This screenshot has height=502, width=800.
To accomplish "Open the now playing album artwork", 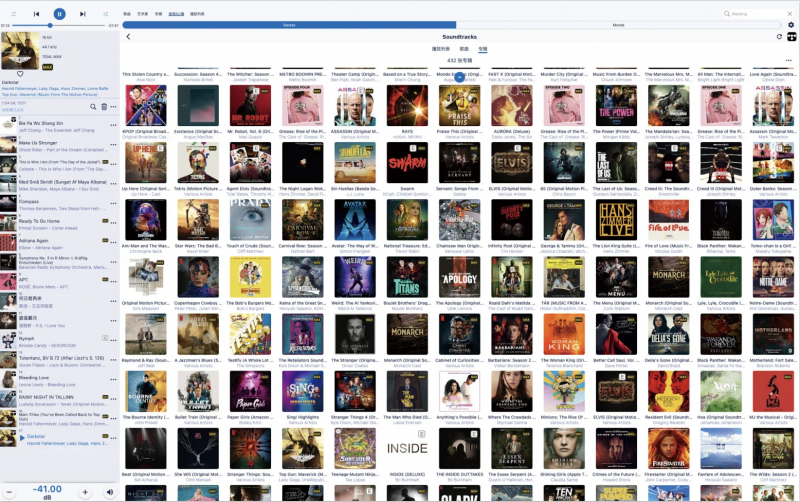I will (x=20, y=51).
